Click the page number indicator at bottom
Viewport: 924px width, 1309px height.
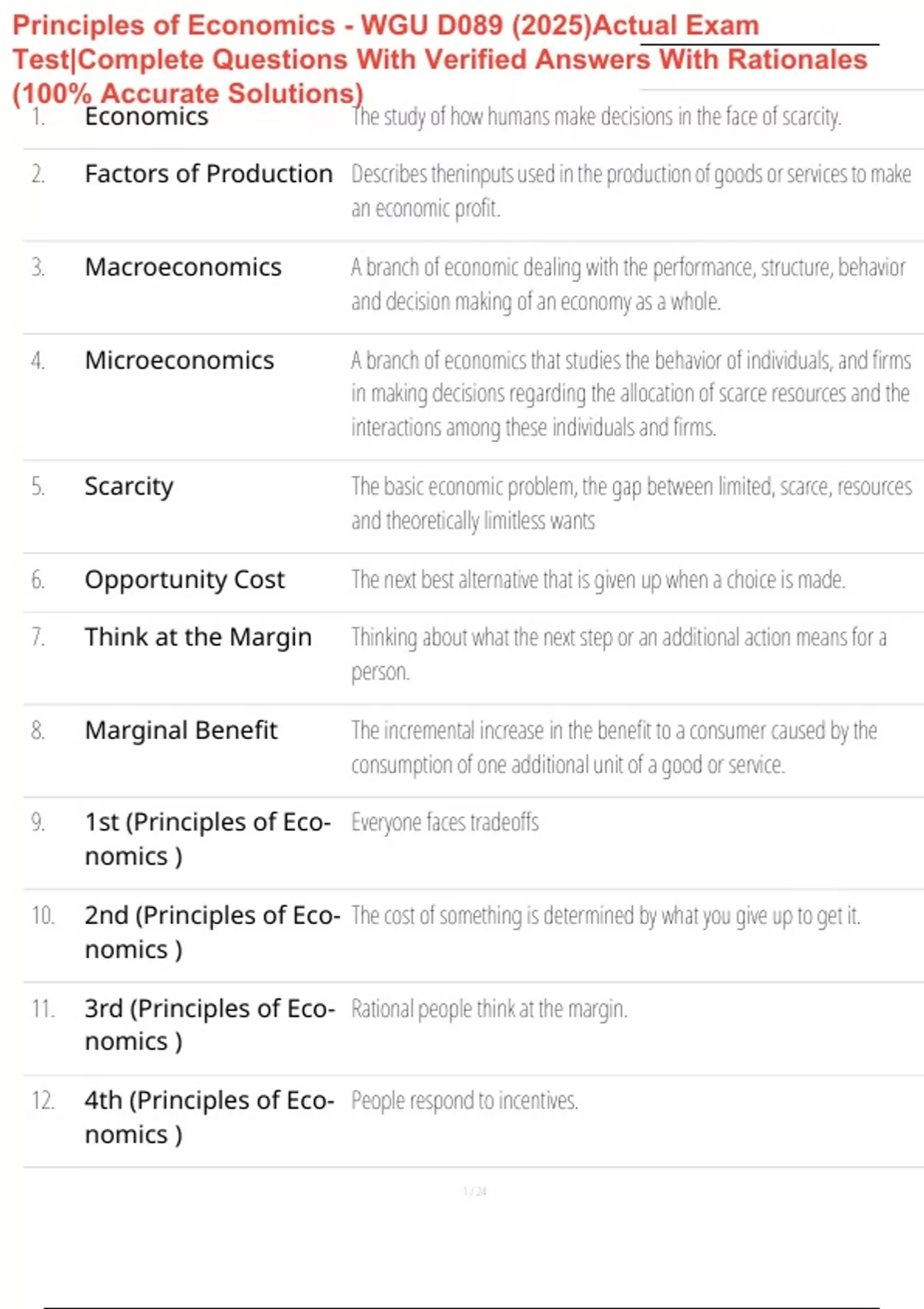coord(474,1192)
